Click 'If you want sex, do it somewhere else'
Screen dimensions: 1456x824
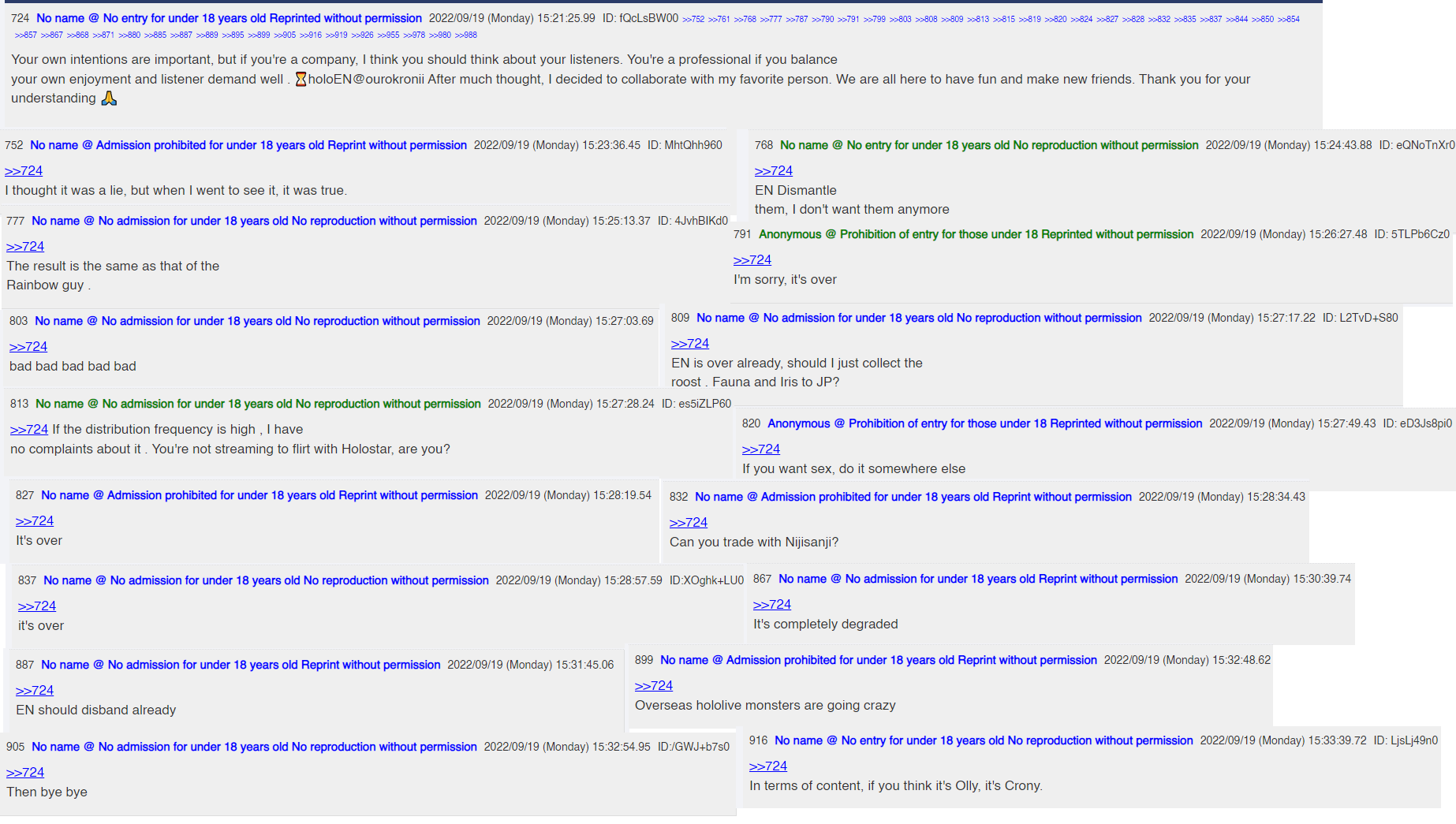coord(853,468)
